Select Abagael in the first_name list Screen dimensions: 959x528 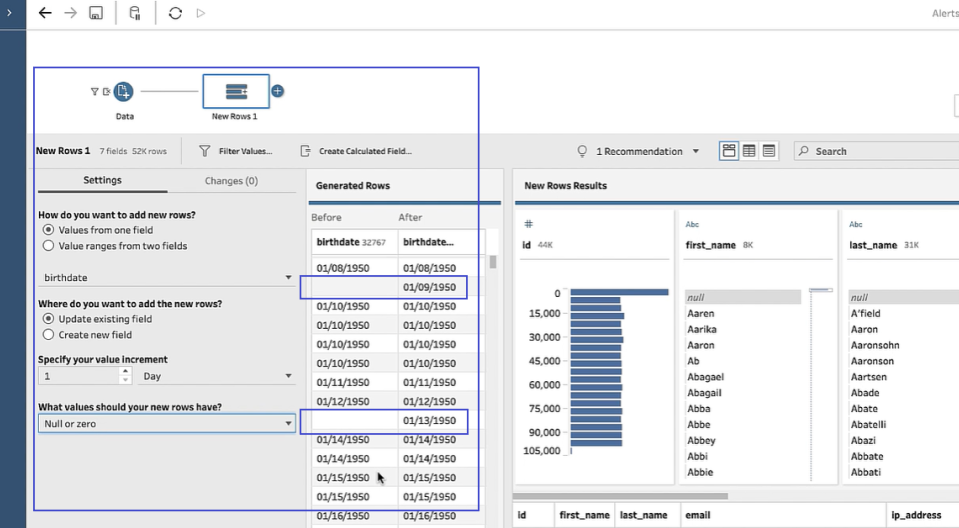[x=705, y=377]
